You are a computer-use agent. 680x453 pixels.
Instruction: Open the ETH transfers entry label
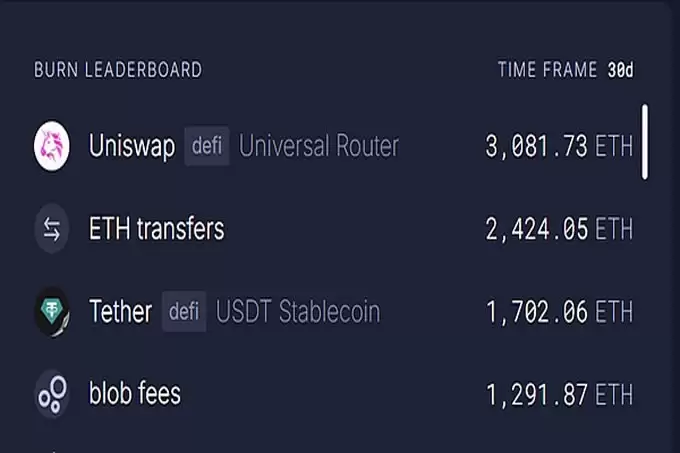click(x=156, y=229)
